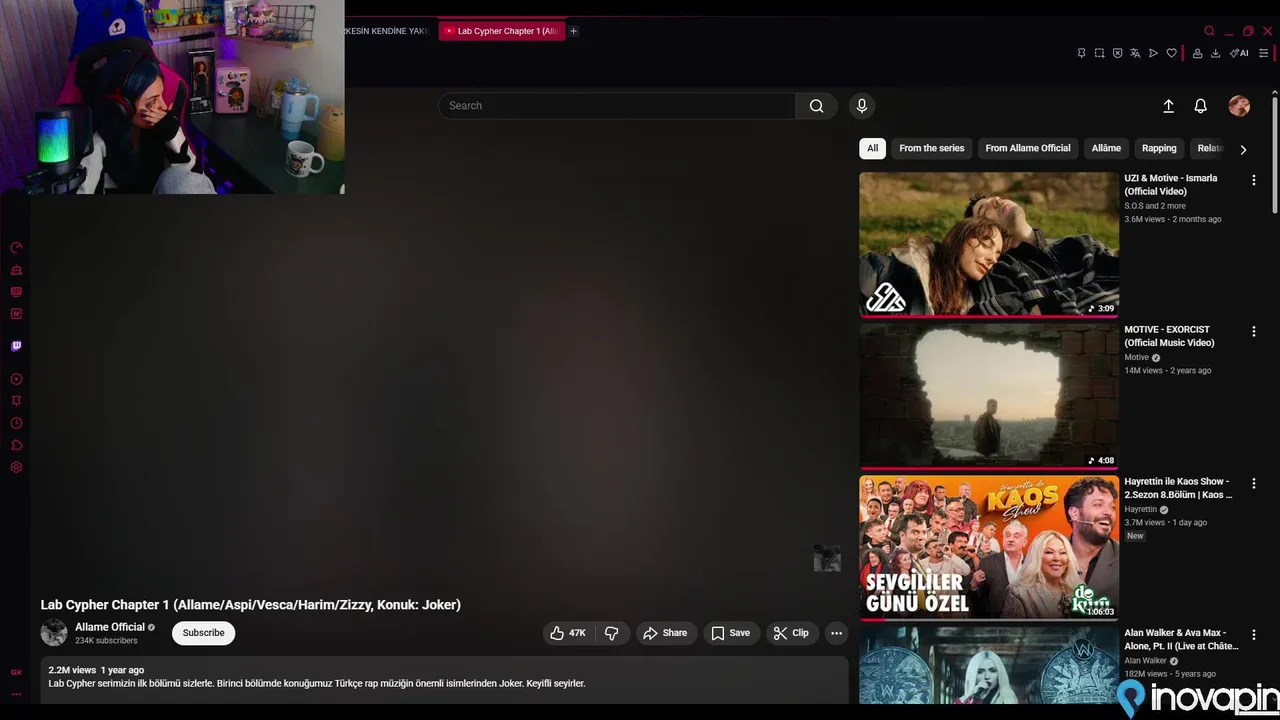Open options menu for Hayrettin Kaos Show video
This screenshot has width=1280, height=720.
(1253, 483)
